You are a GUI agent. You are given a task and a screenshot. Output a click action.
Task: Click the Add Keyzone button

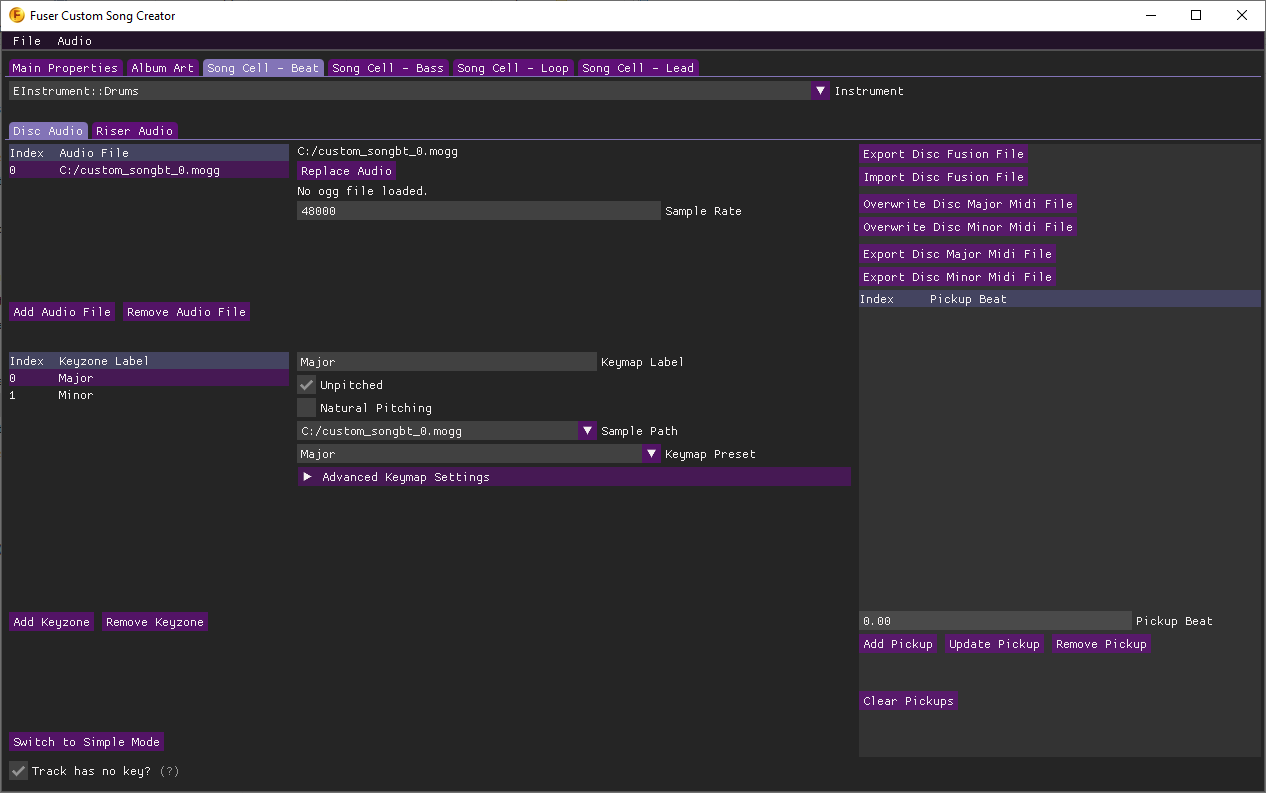coord(52,622)
